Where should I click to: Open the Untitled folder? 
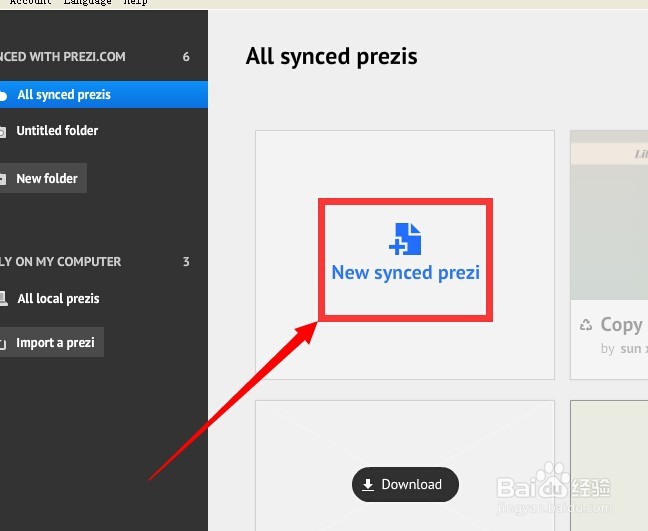coord(57,131)
